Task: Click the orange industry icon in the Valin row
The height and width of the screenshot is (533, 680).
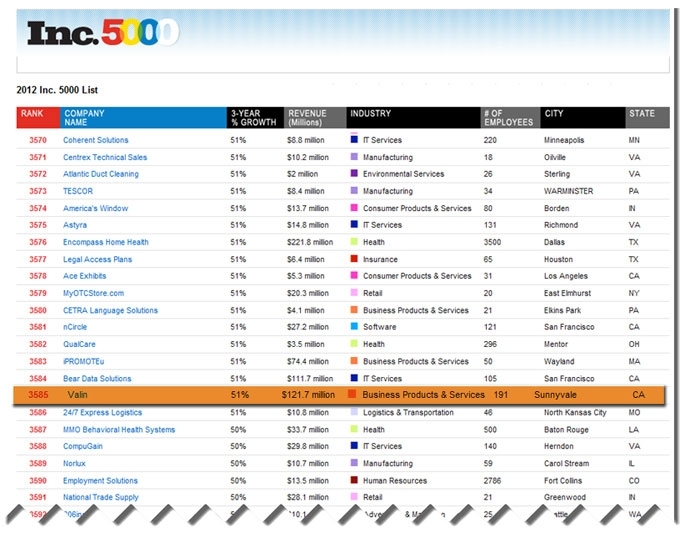Action: [x=351, y=395]
